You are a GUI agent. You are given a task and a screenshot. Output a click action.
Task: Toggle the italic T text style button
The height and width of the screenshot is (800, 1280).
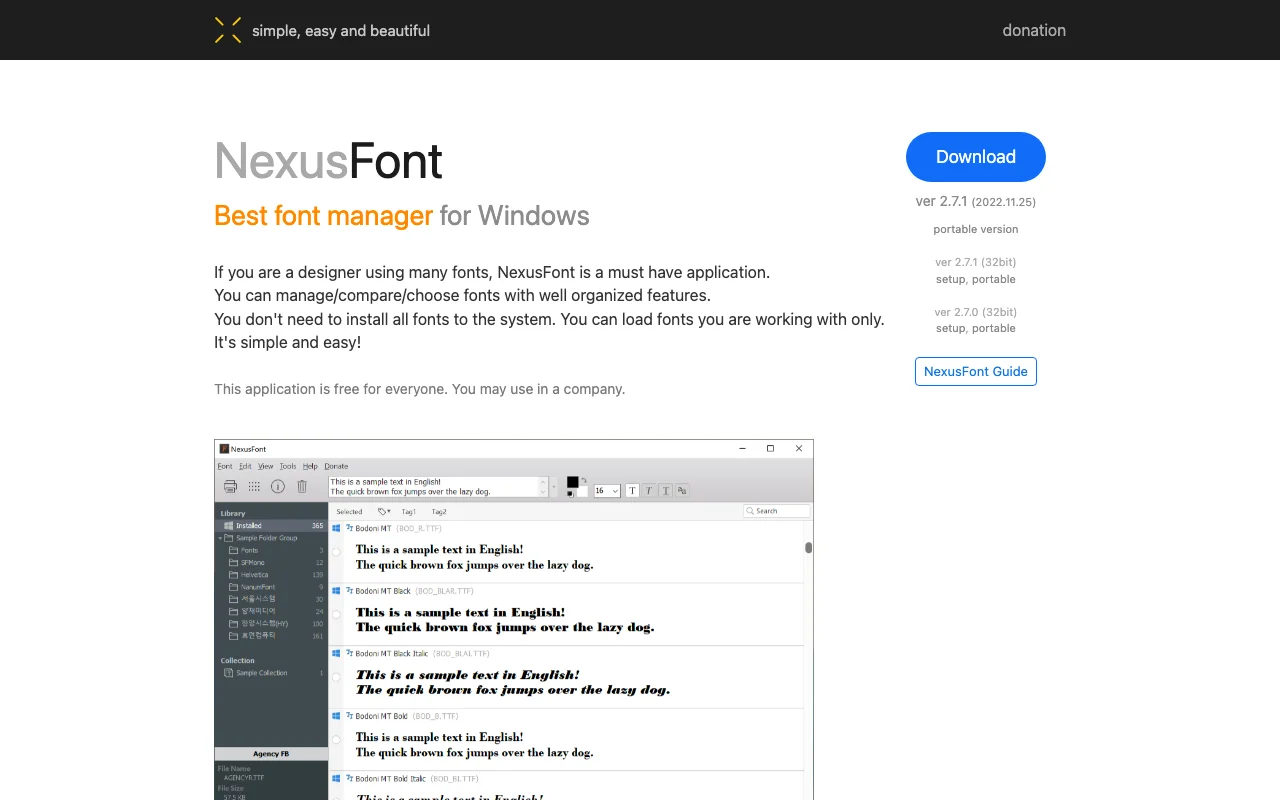tap(648, 490)
